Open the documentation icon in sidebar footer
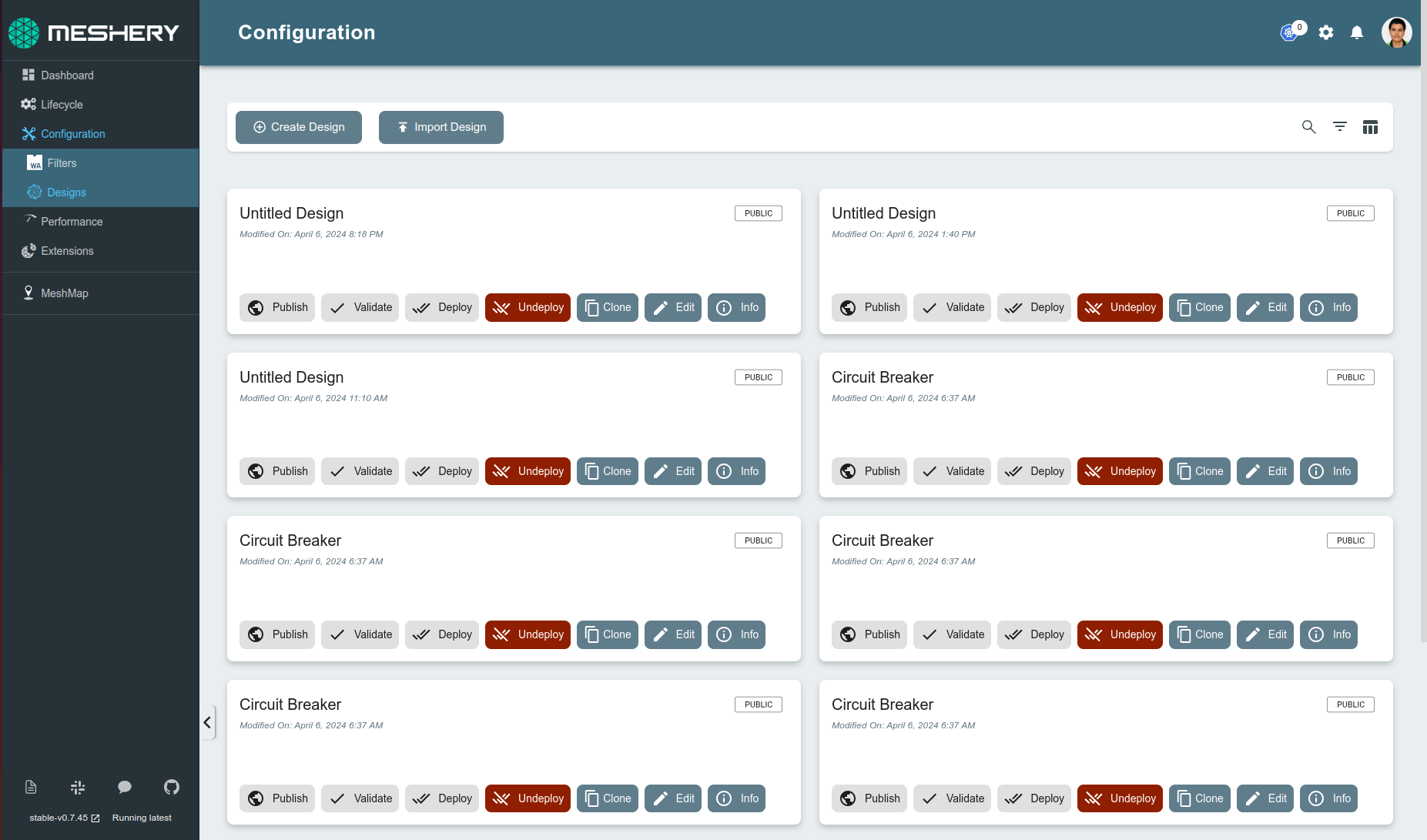Image resolution: width=1427 pixels, height=840 pixels. point(31,787)
